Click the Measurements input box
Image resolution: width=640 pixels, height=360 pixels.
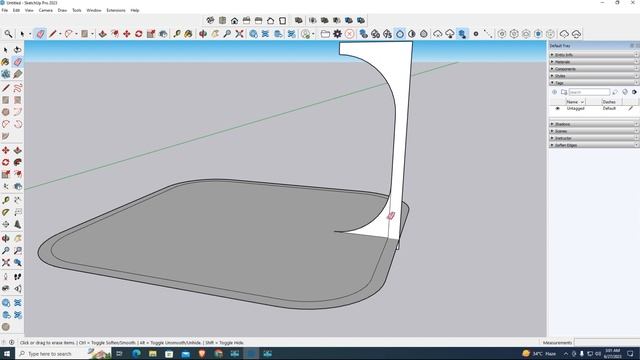click(x=607, y=342)
